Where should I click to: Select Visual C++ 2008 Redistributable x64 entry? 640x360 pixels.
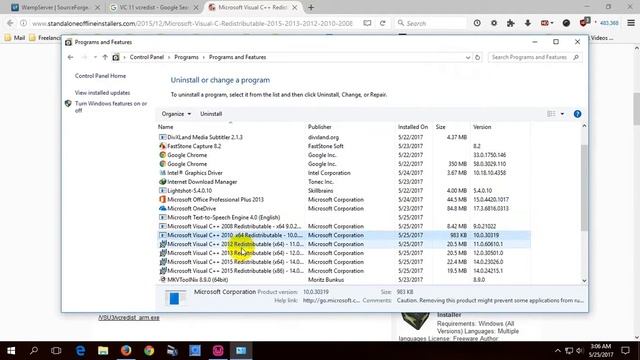click(x=344, y=227)
